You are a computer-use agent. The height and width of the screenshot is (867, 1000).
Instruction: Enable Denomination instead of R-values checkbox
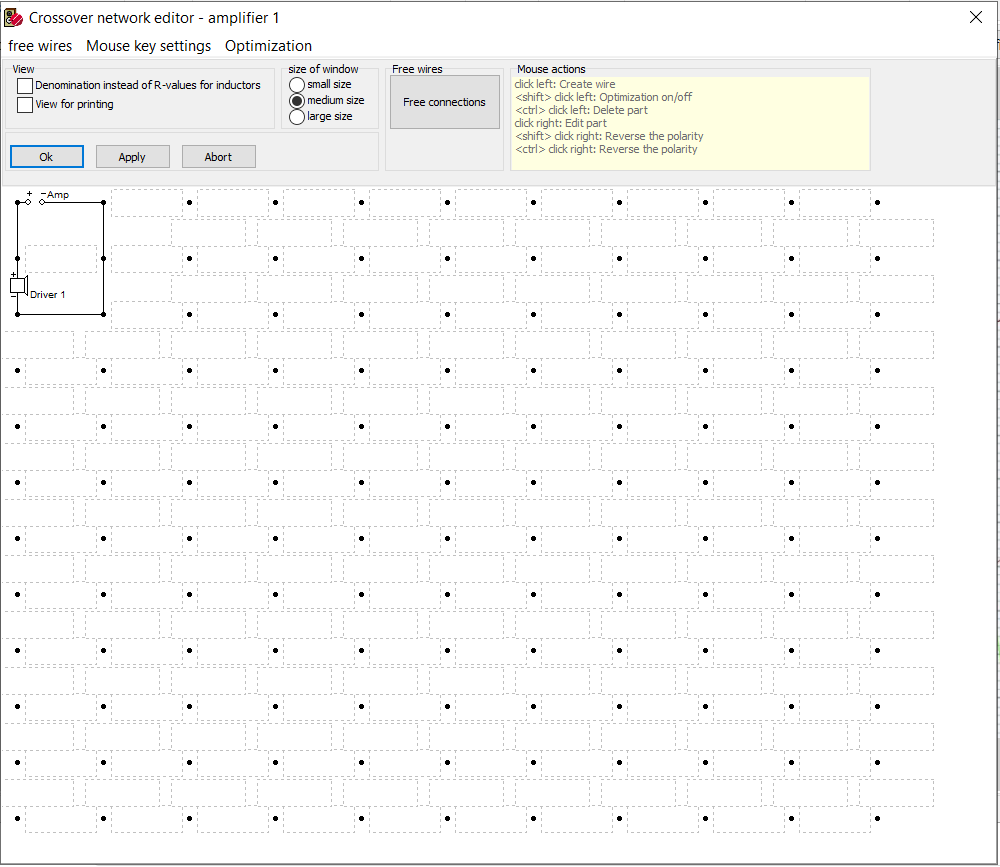(x=25, y=86)
